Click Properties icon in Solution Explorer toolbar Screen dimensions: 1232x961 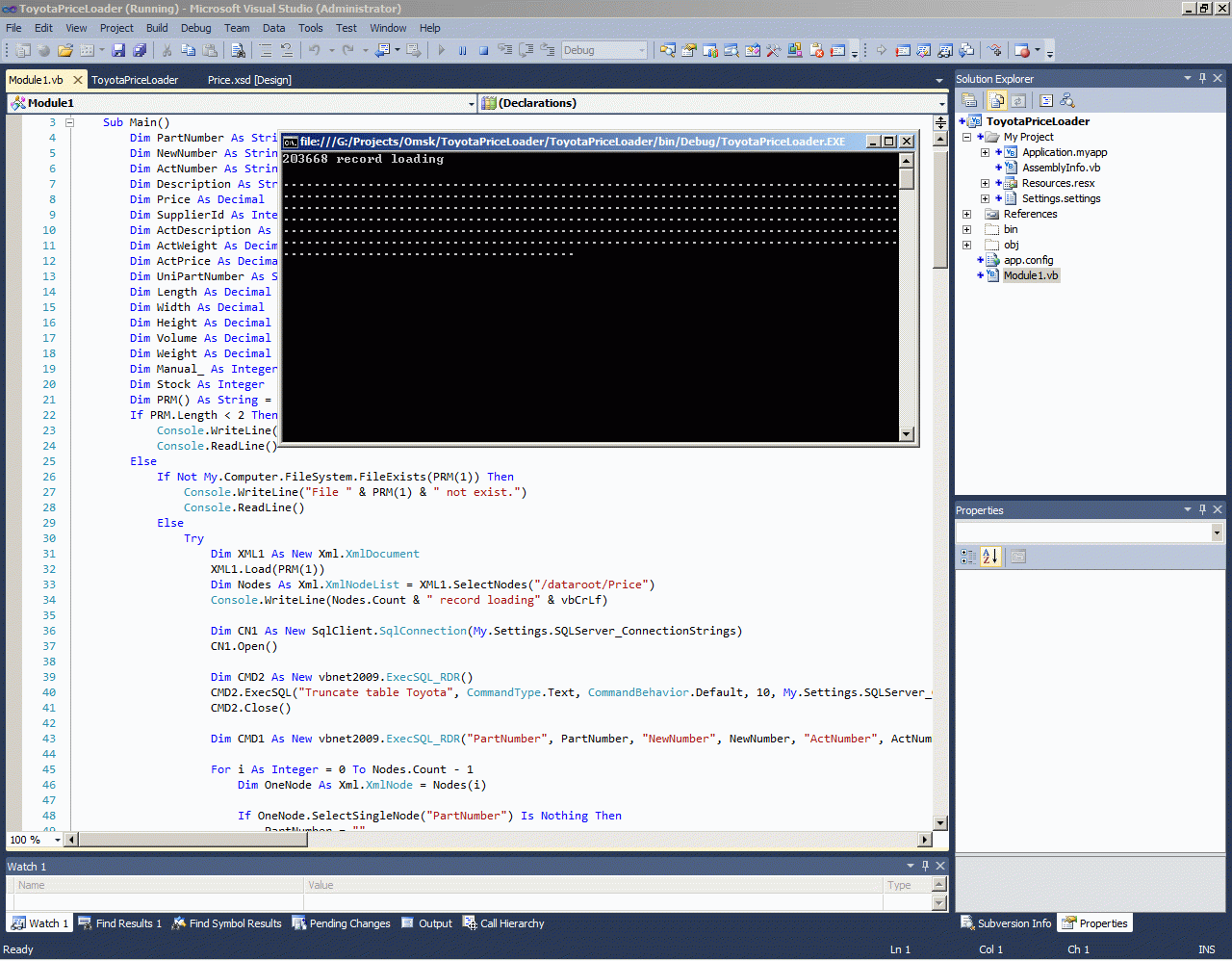(969, 100)
